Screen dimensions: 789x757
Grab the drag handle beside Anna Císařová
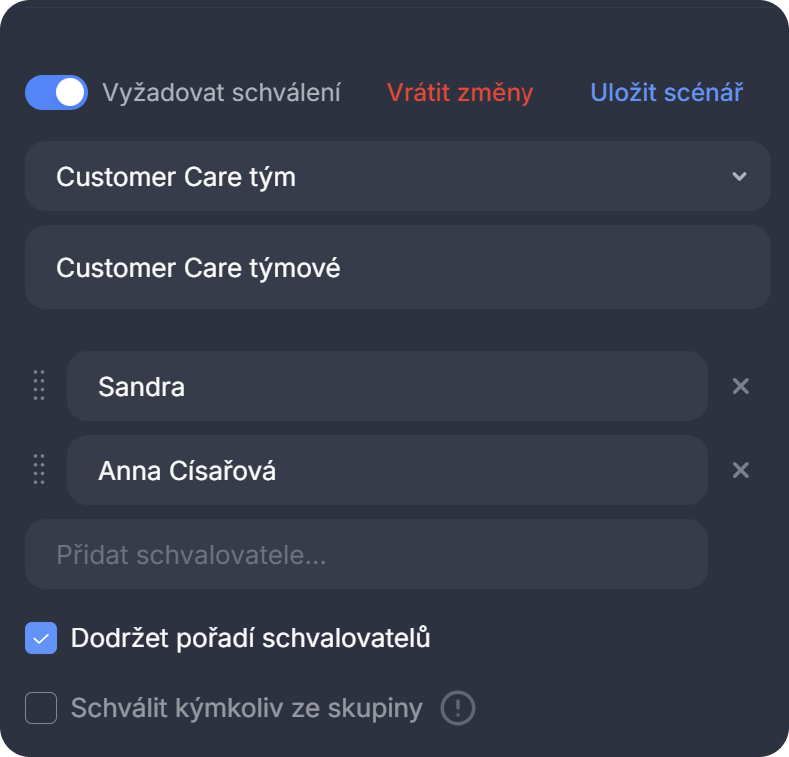tap(39, 470)
